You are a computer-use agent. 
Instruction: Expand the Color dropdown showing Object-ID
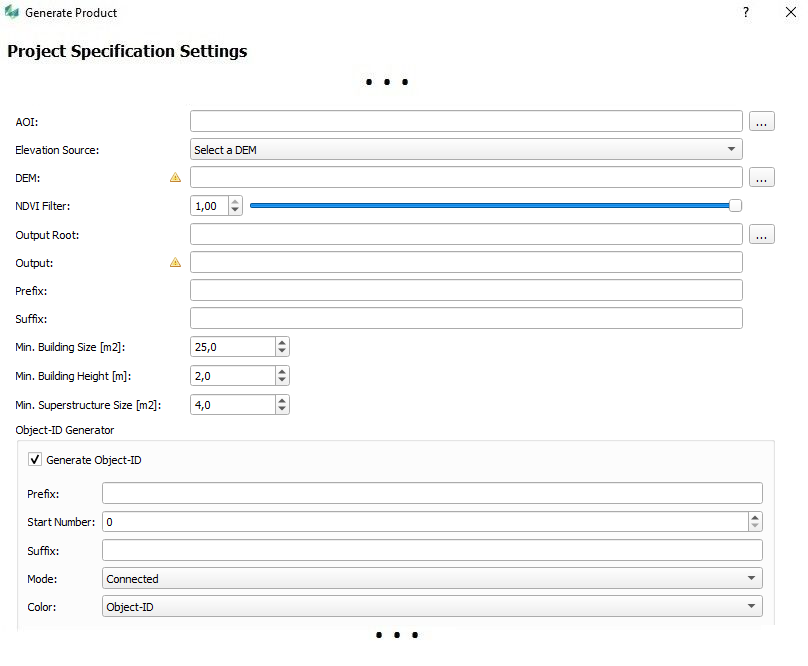pyautogui.click(x=432, y=607)
